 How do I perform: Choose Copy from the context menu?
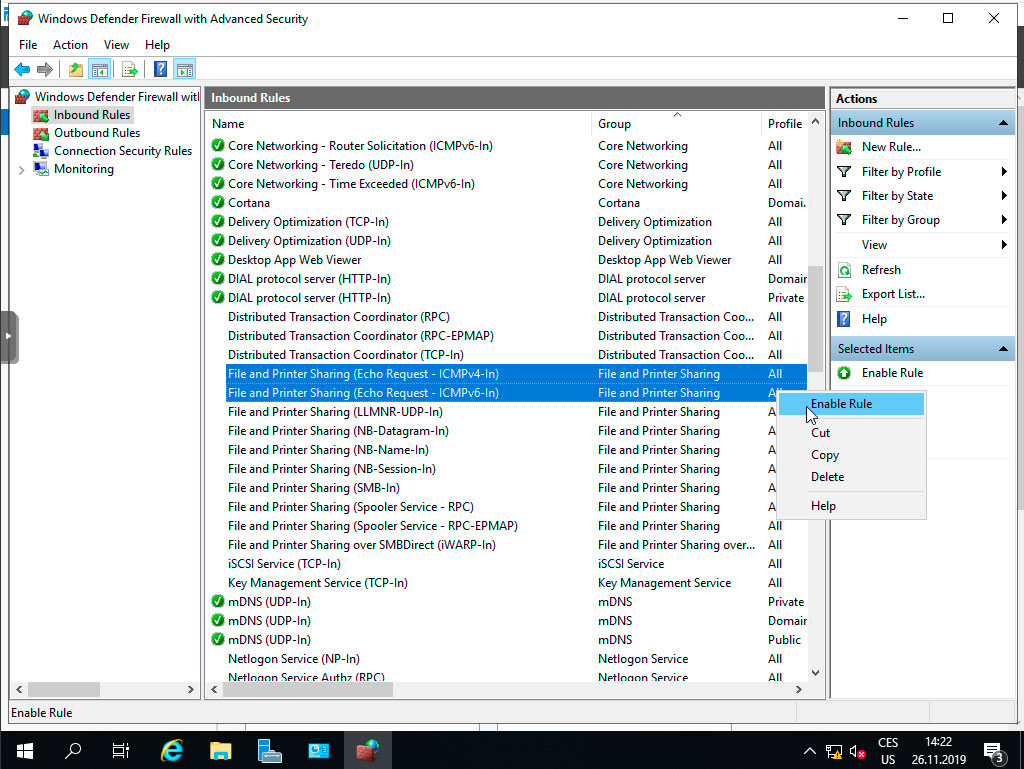[824, 454]
